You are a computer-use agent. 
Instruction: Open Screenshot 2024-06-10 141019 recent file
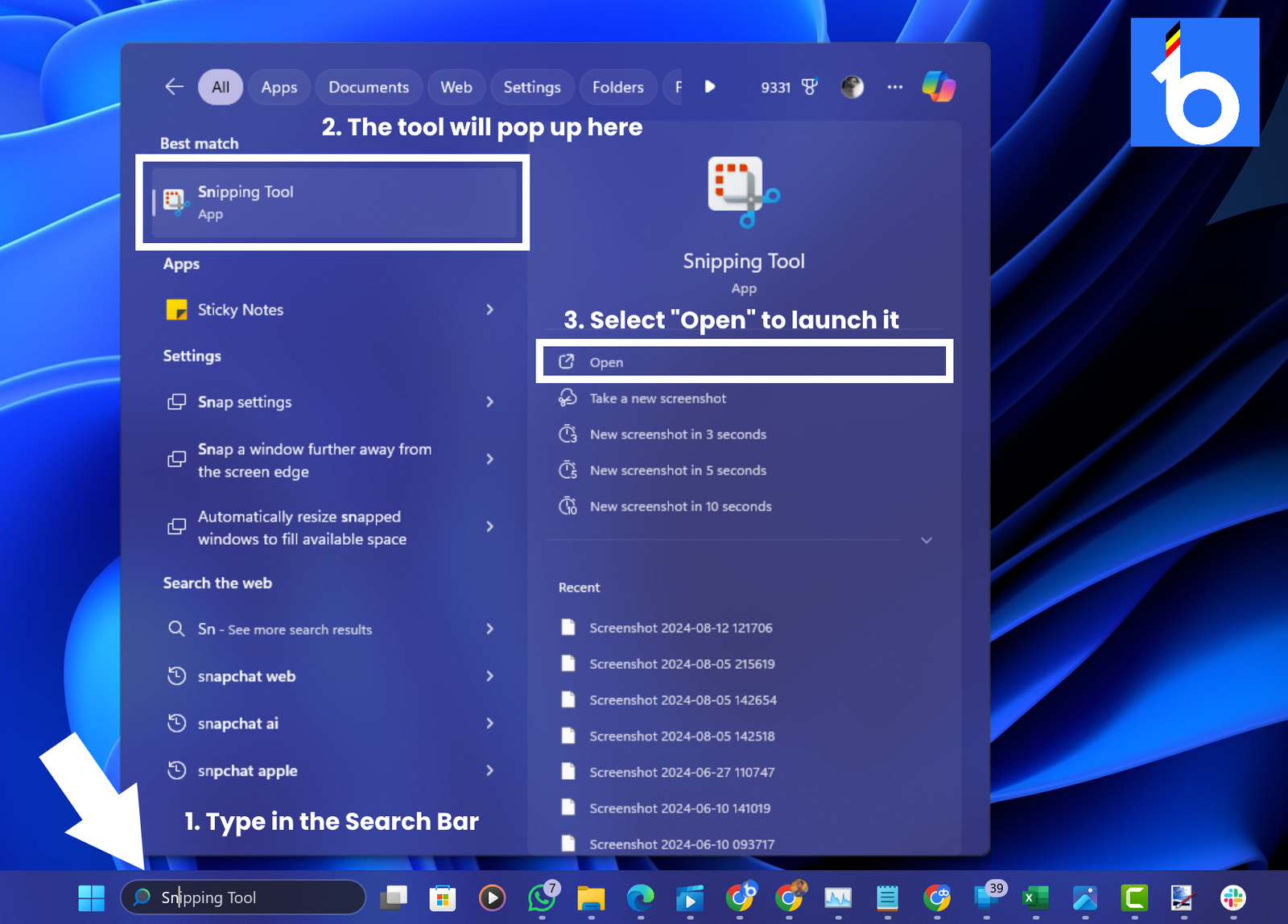(679, 808)
